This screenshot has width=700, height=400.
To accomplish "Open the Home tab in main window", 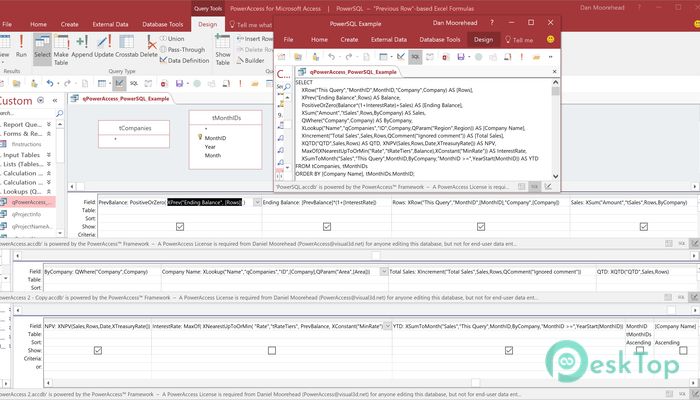I will (x=38, y=25).
